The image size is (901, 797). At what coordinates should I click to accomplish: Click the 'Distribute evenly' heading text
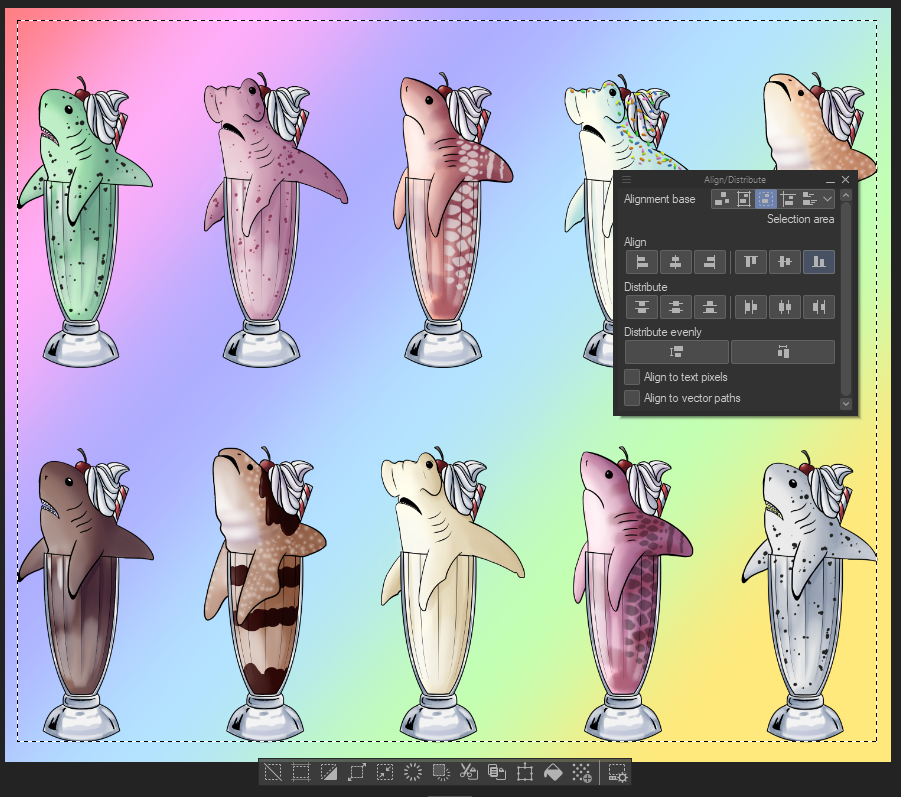pyautogui.click(x=663, y=332)
